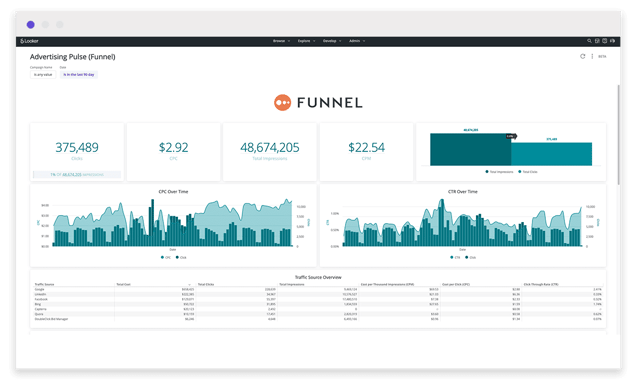Expand the Browse dropdown arrow
The width and height of the screenshot is (639, 392).
pos(289,41)
